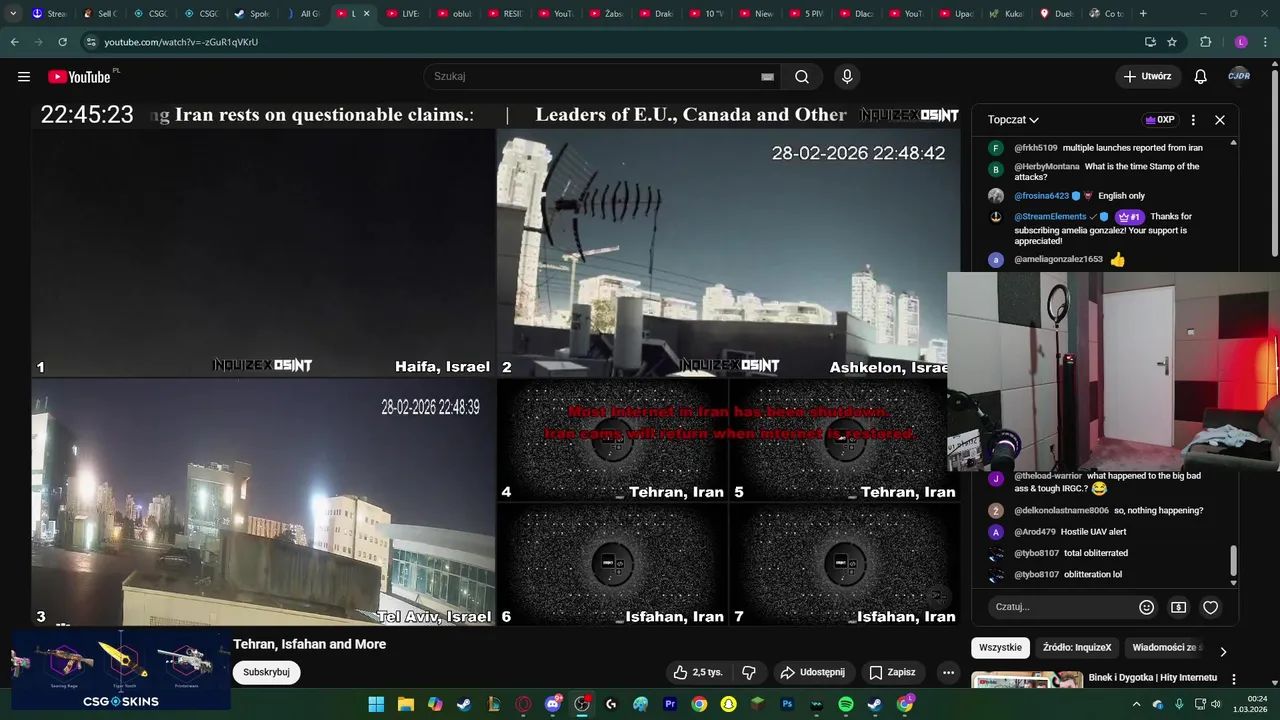
Task: Go back in browser history
Action: tap(14, 42)
